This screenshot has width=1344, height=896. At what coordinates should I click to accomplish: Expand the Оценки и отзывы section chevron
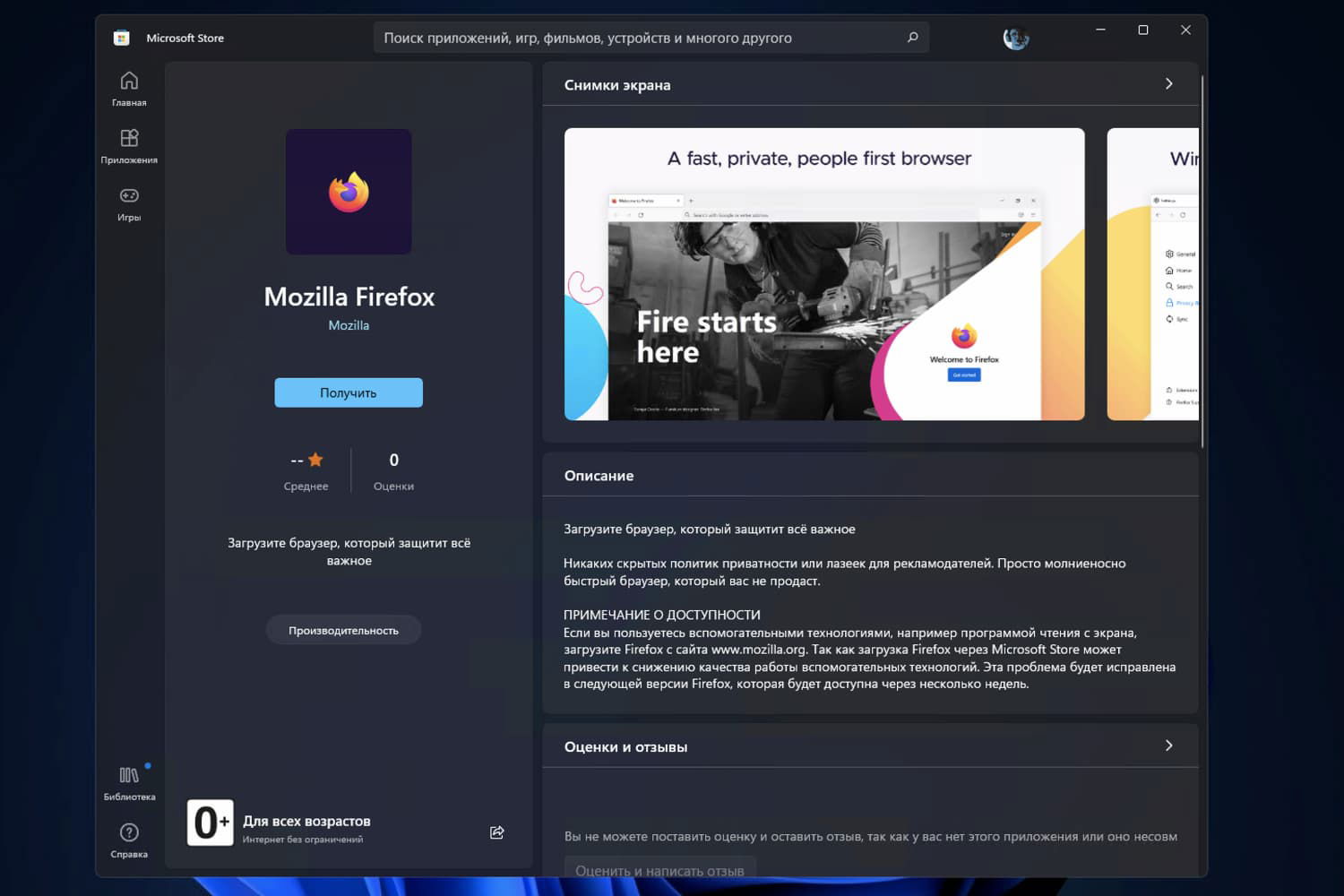coord(1168,745)
